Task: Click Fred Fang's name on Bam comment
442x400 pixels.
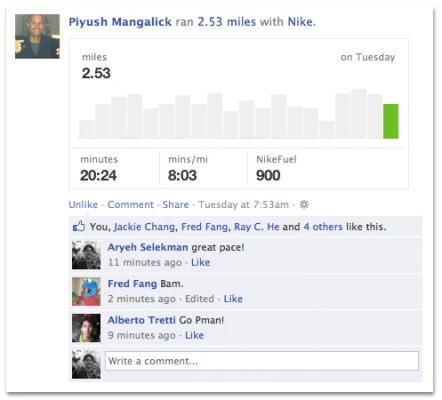Action: click(132, 284)
